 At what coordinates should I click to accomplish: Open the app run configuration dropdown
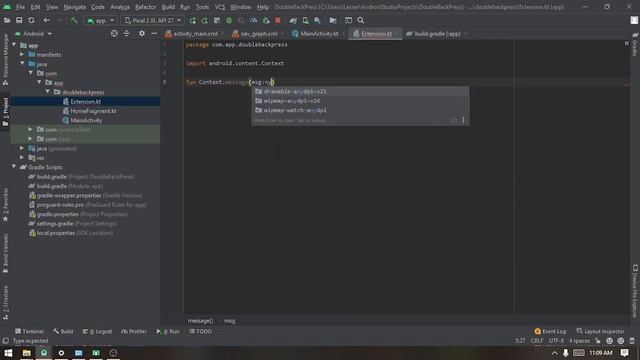(x=100, y=20)
